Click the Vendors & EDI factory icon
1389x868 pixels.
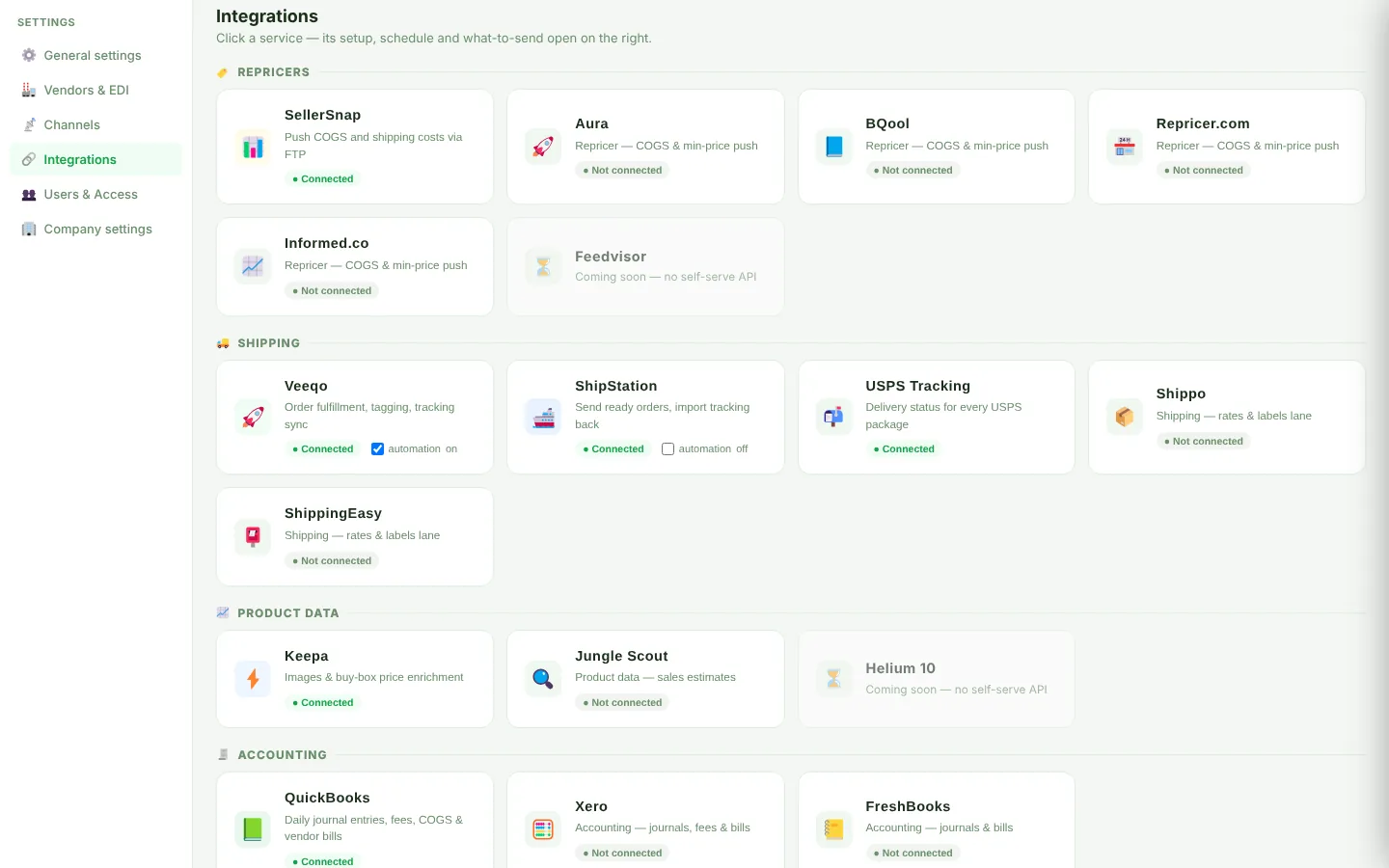coord(29,90)
